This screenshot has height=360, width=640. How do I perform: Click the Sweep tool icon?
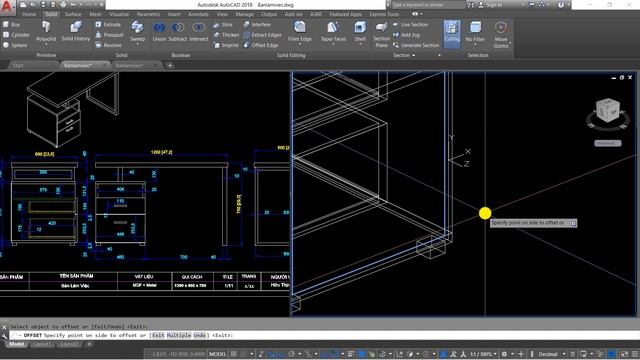coord(137,28)
